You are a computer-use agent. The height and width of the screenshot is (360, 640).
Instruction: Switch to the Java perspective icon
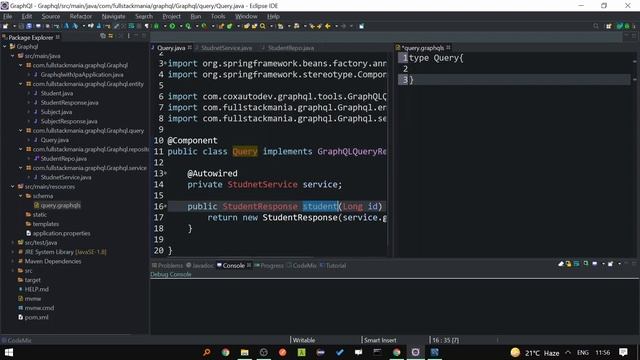coord(620,26)
